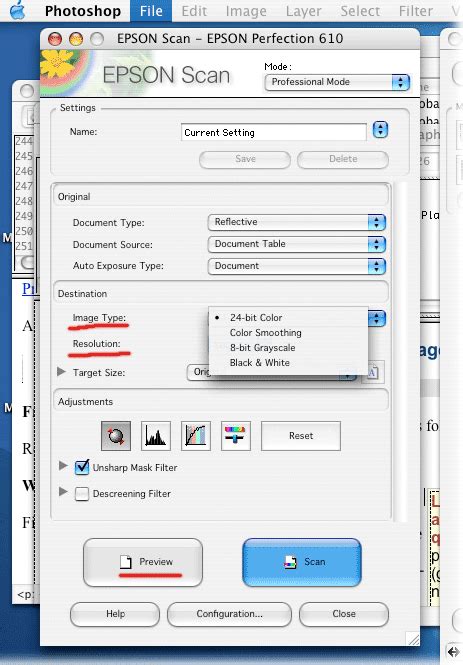463x665 pixels.
Task: Click the Reset adjustments button
Action: [301, 436]
